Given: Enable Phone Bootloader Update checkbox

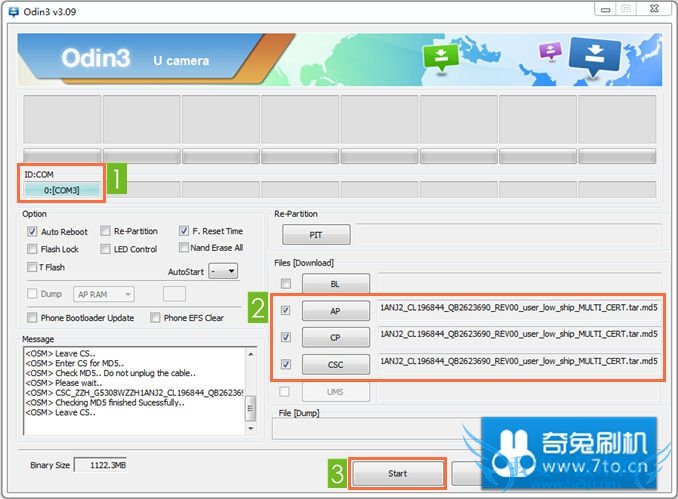Looking at the screenshot, I should tap(32, 317).
